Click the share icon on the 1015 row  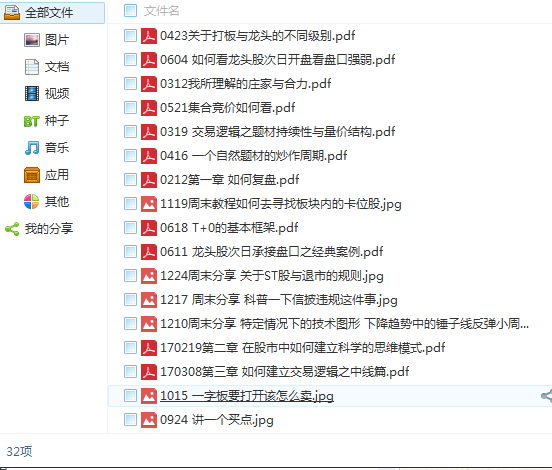click(x=547, y=396)
